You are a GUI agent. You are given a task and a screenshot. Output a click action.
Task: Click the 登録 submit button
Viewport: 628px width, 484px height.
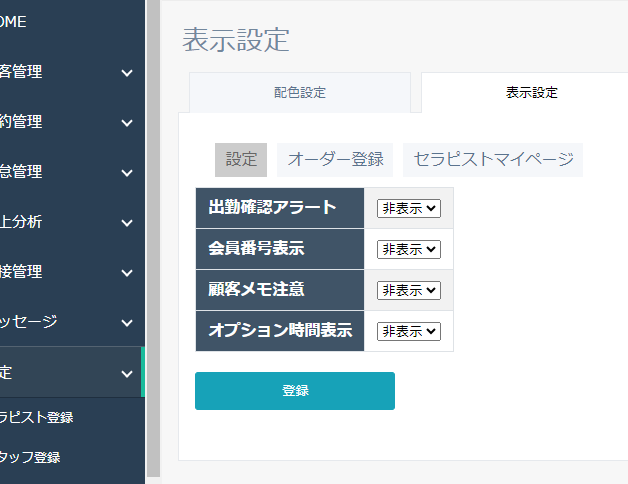click(295, 391)
